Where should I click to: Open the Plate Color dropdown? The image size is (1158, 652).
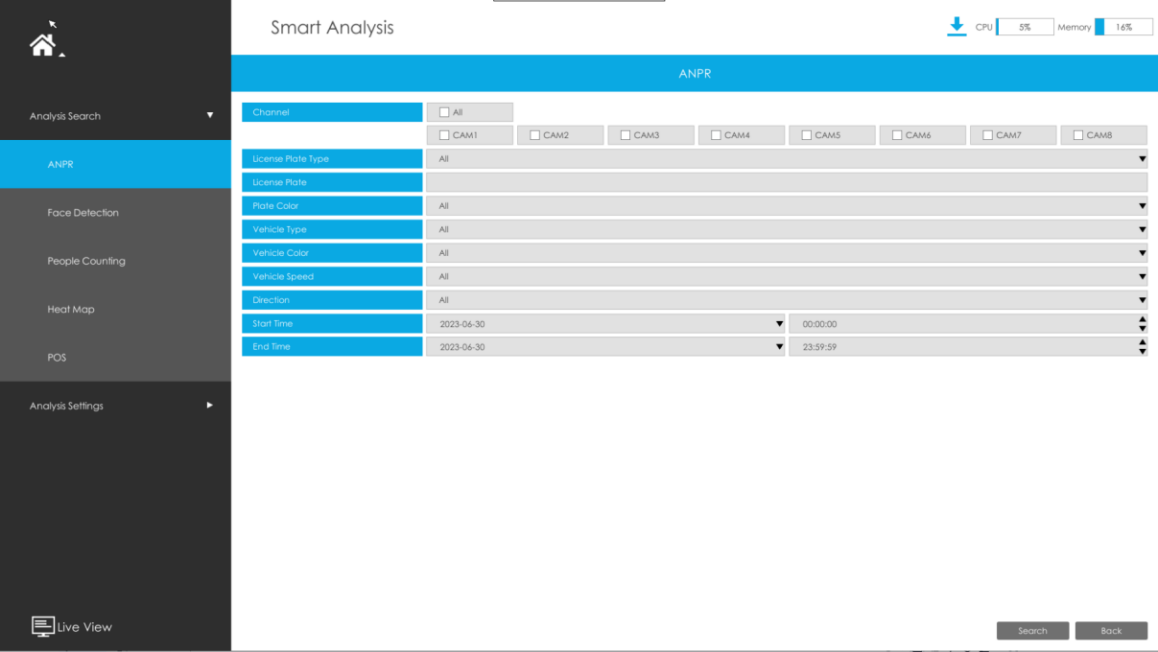pyautogui.click(x=787, y=206)
